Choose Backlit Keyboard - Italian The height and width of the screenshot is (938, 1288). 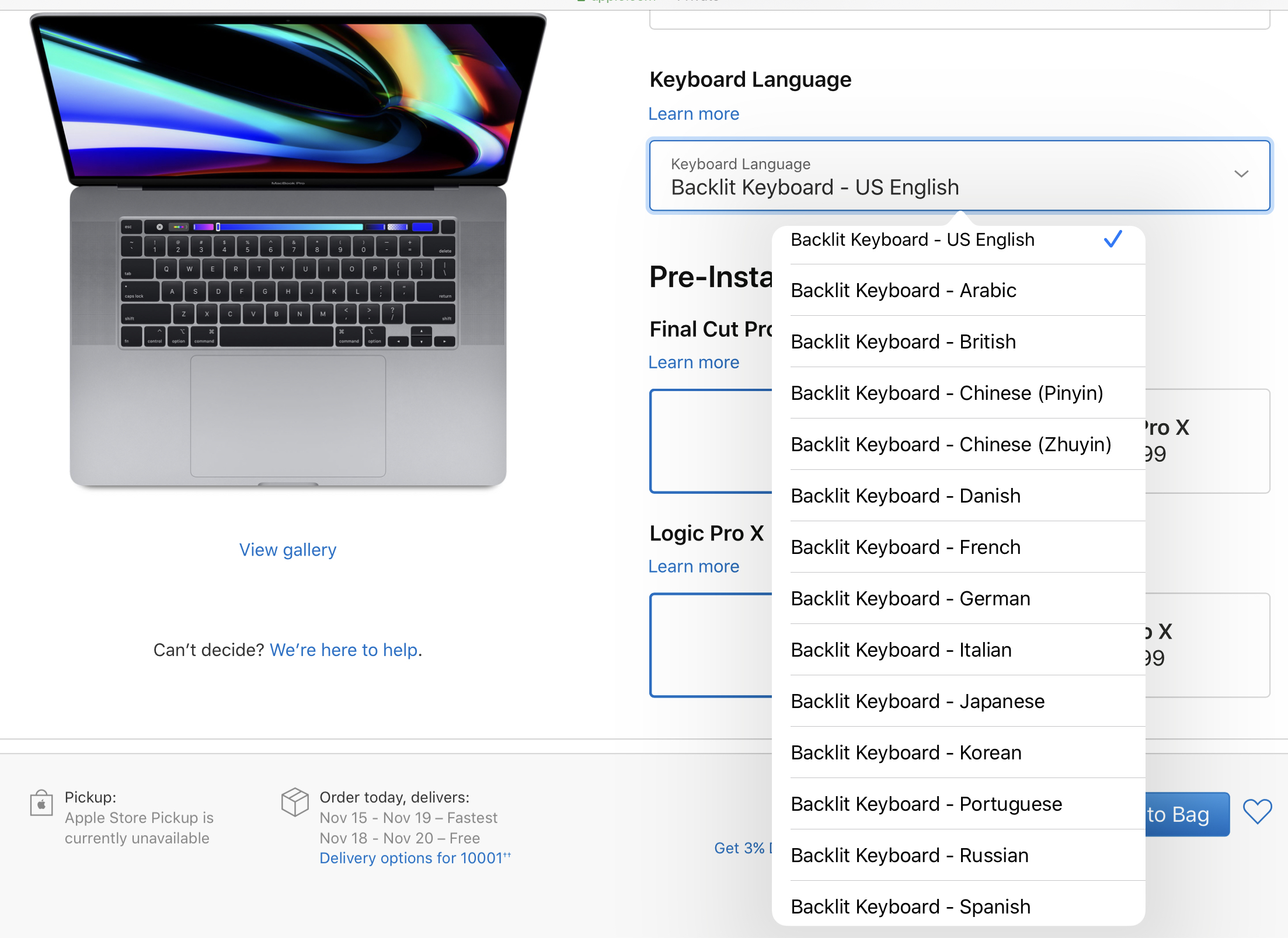pos(958,650)
